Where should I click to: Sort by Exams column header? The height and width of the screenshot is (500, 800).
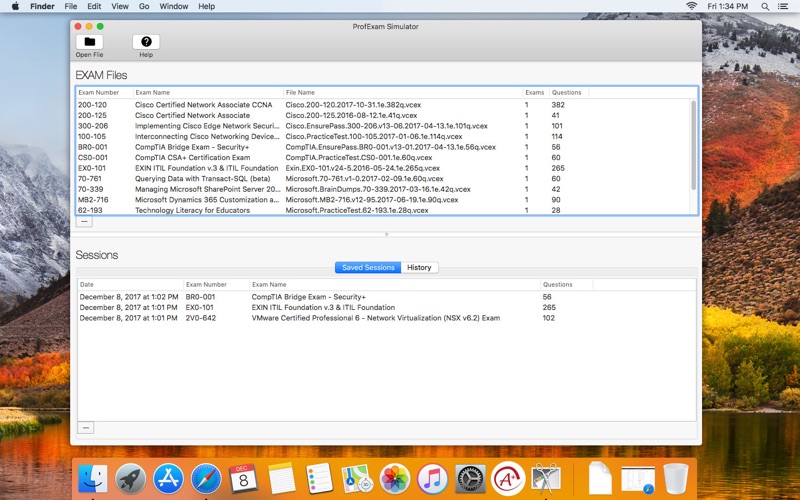tap(536, 92)
